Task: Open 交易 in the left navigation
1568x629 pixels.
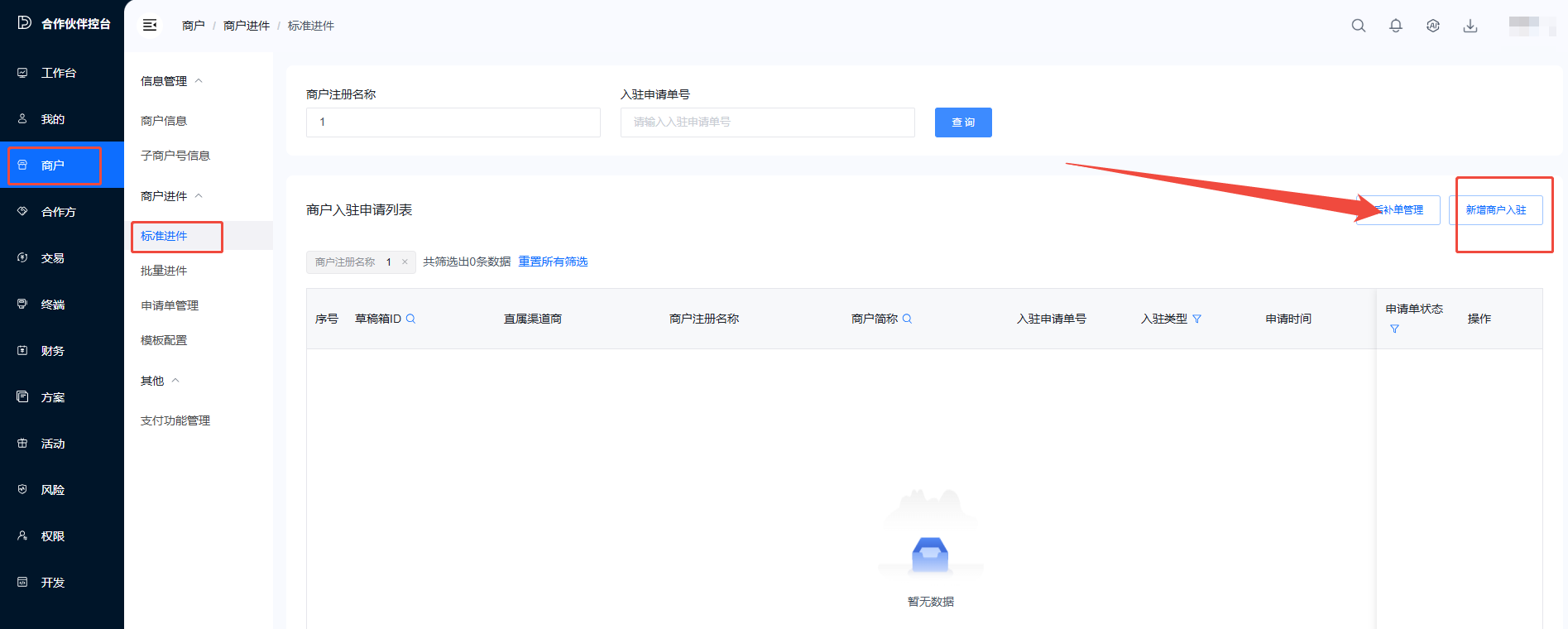Action: point(52,258)
